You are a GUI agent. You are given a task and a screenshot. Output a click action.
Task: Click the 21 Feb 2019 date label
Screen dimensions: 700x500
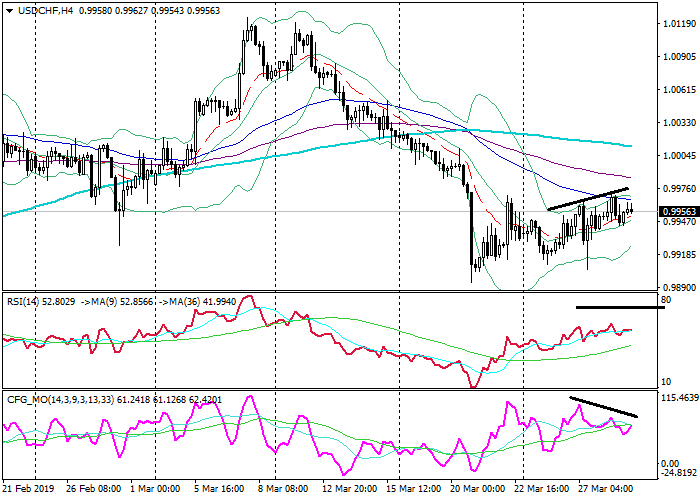pos(26,489)
